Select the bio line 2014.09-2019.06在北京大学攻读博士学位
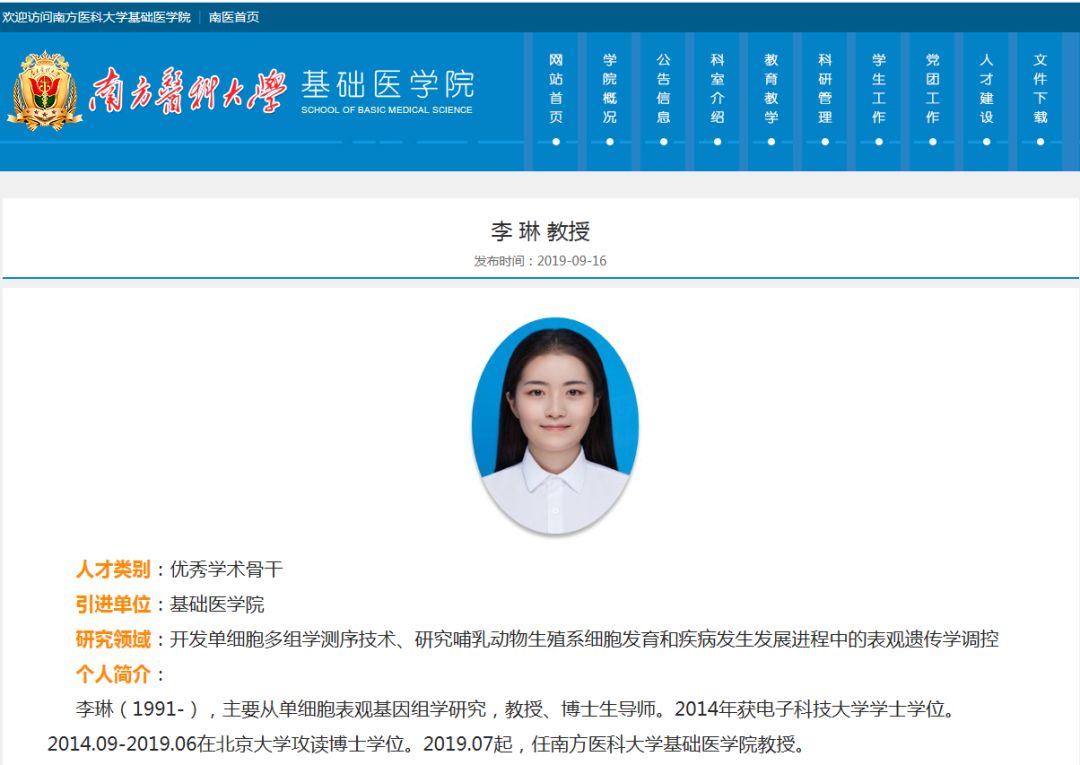The width and height of the screenshot is (1080, 765). pyautogui.click(x=232, y=744)
